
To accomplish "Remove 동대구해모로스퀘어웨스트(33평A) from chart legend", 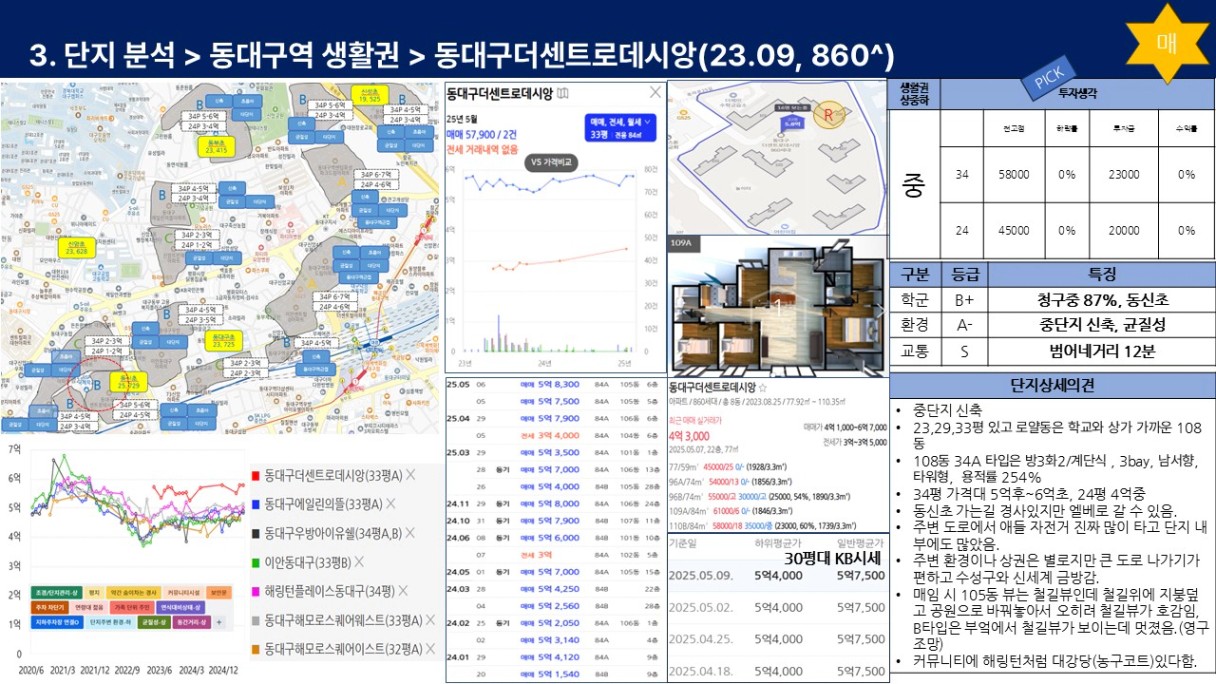I will point(428,620).
